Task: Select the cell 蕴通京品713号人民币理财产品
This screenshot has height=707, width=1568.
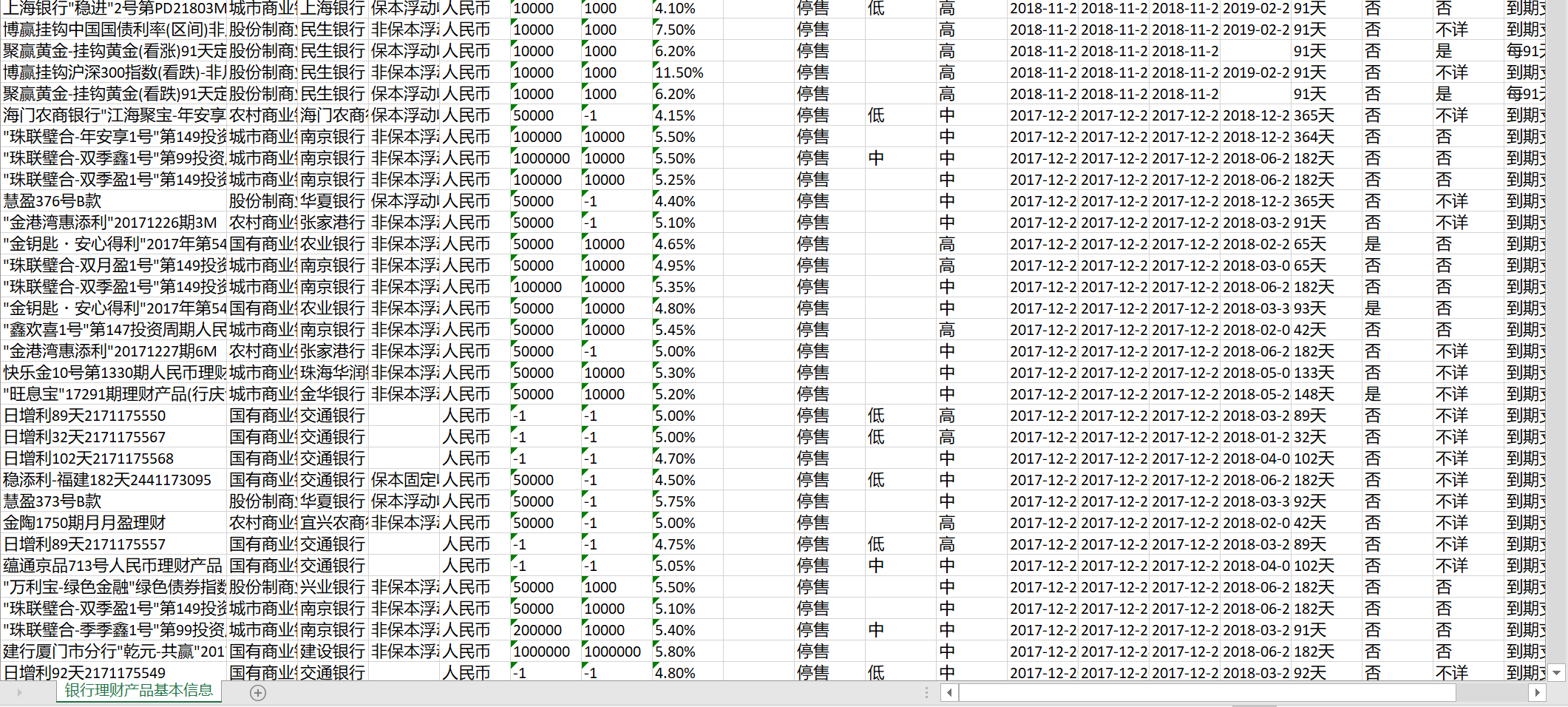Action: 114,566
